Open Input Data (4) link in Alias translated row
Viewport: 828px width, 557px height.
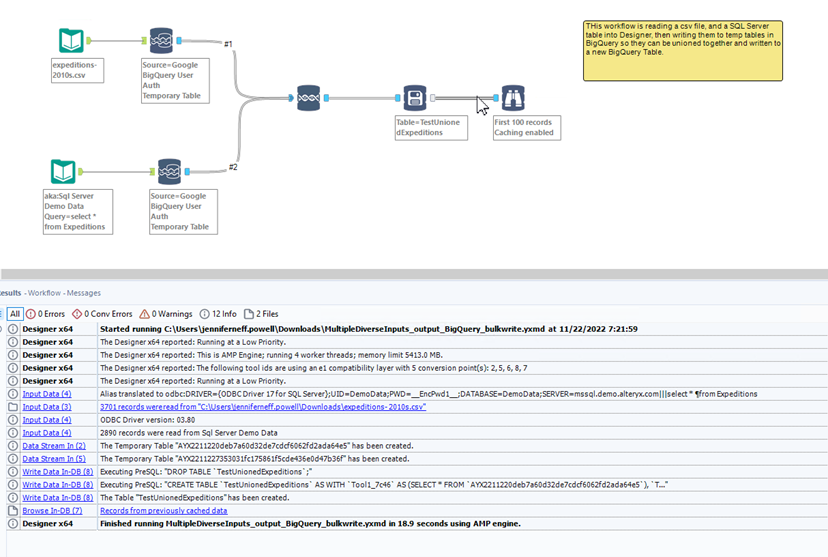click(46, 394)
